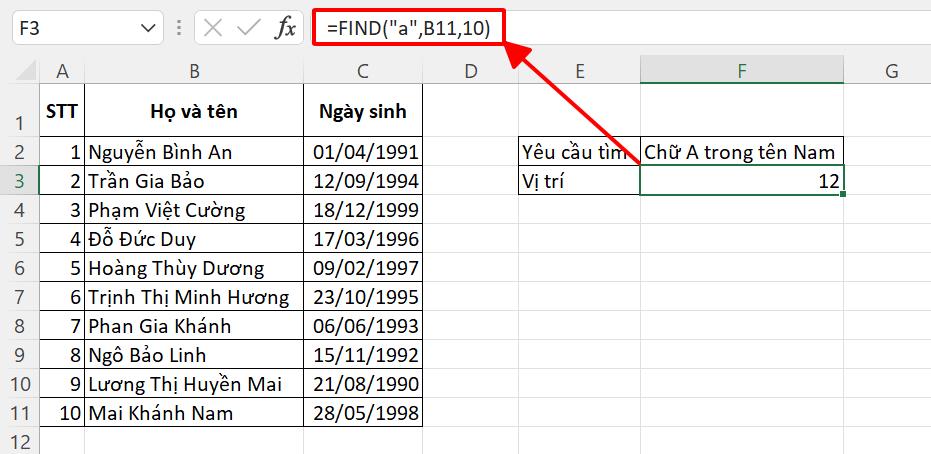Select row 3 header
This screenshot has height=454, width=931.
pyautogui.click(x=20, y=180)
